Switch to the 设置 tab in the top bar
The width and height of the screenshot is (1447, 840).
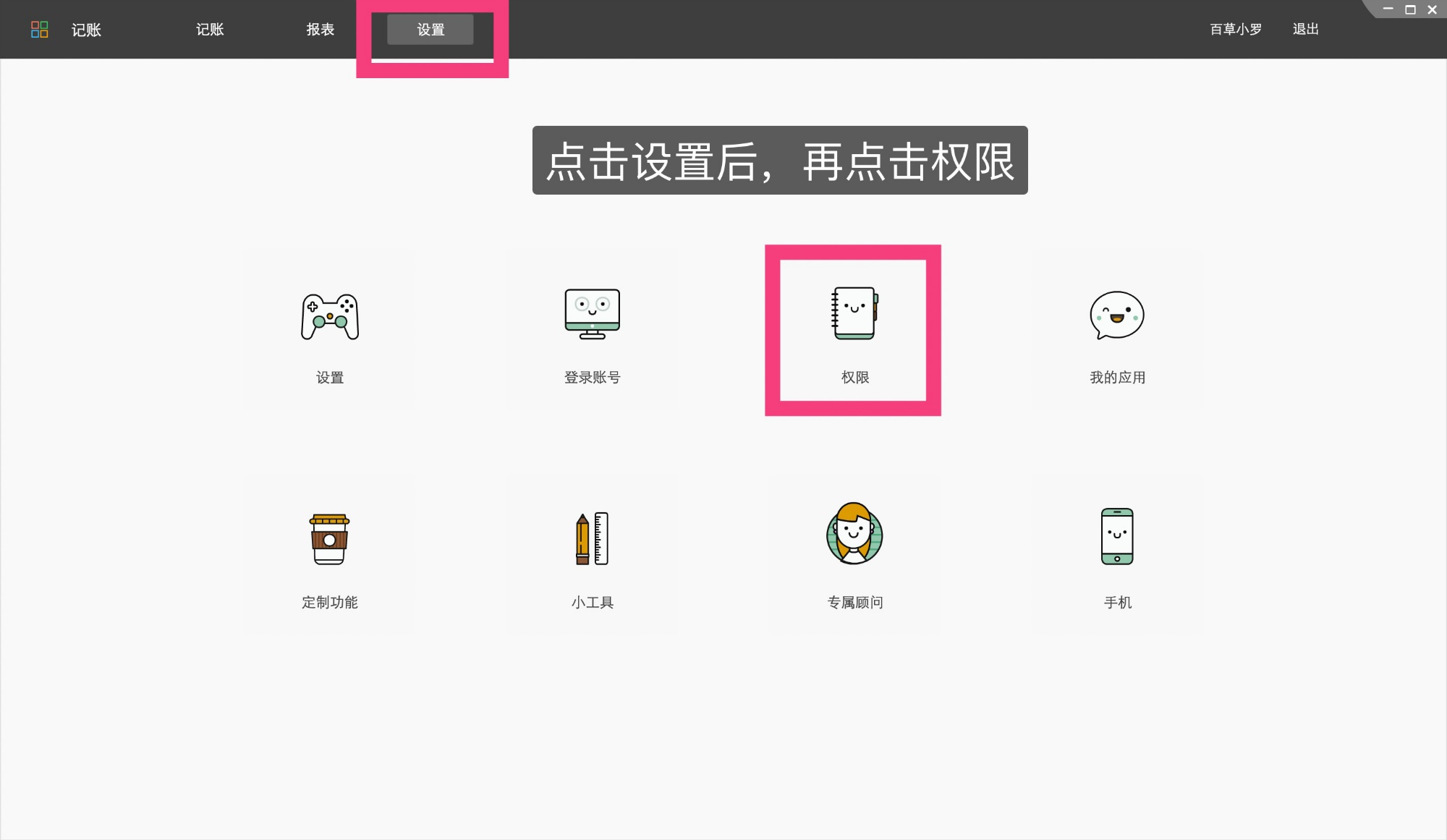[x=430, y=30]
